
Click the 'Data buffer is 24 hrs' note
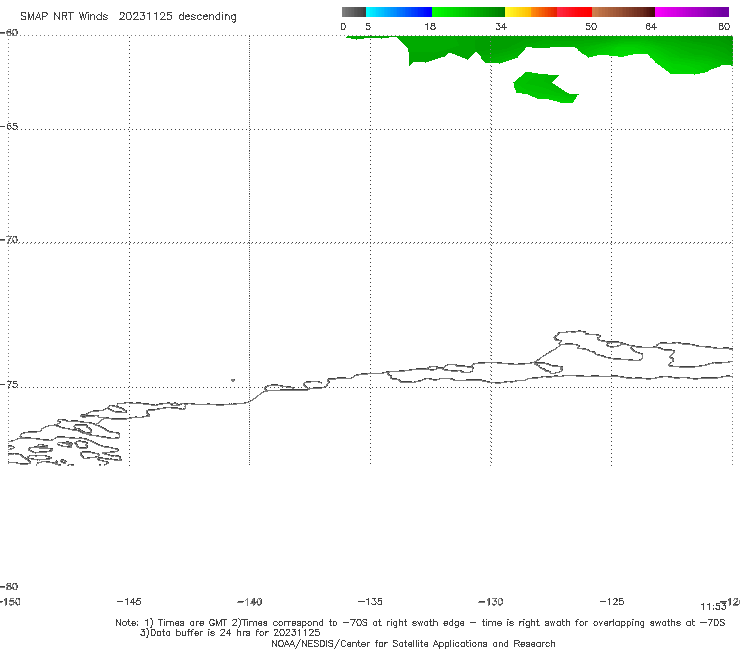(230, 633)
